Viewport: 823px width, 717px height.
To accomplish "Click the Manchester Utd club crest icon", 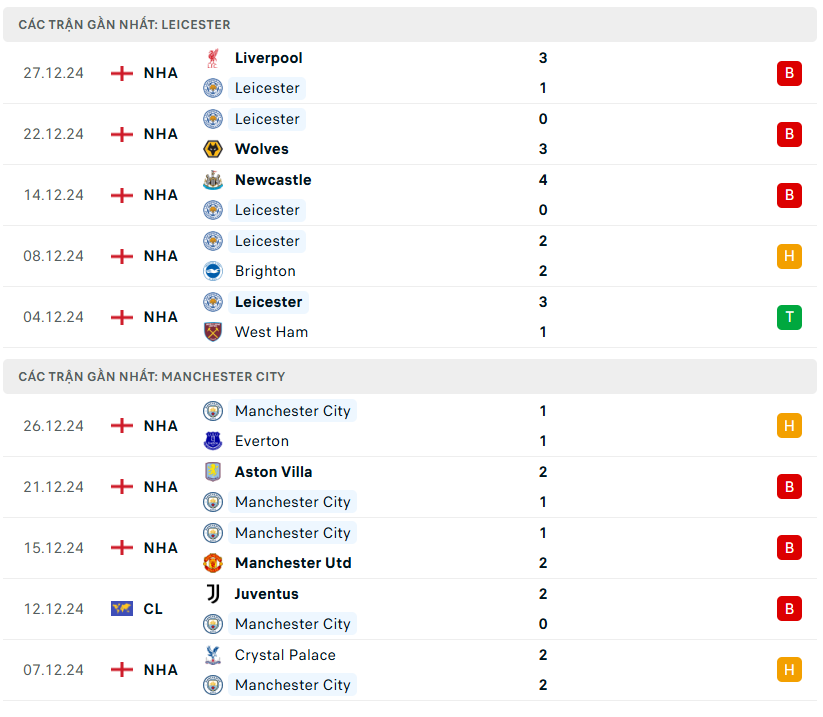I will pyautogui.click(x=212, y=563).
